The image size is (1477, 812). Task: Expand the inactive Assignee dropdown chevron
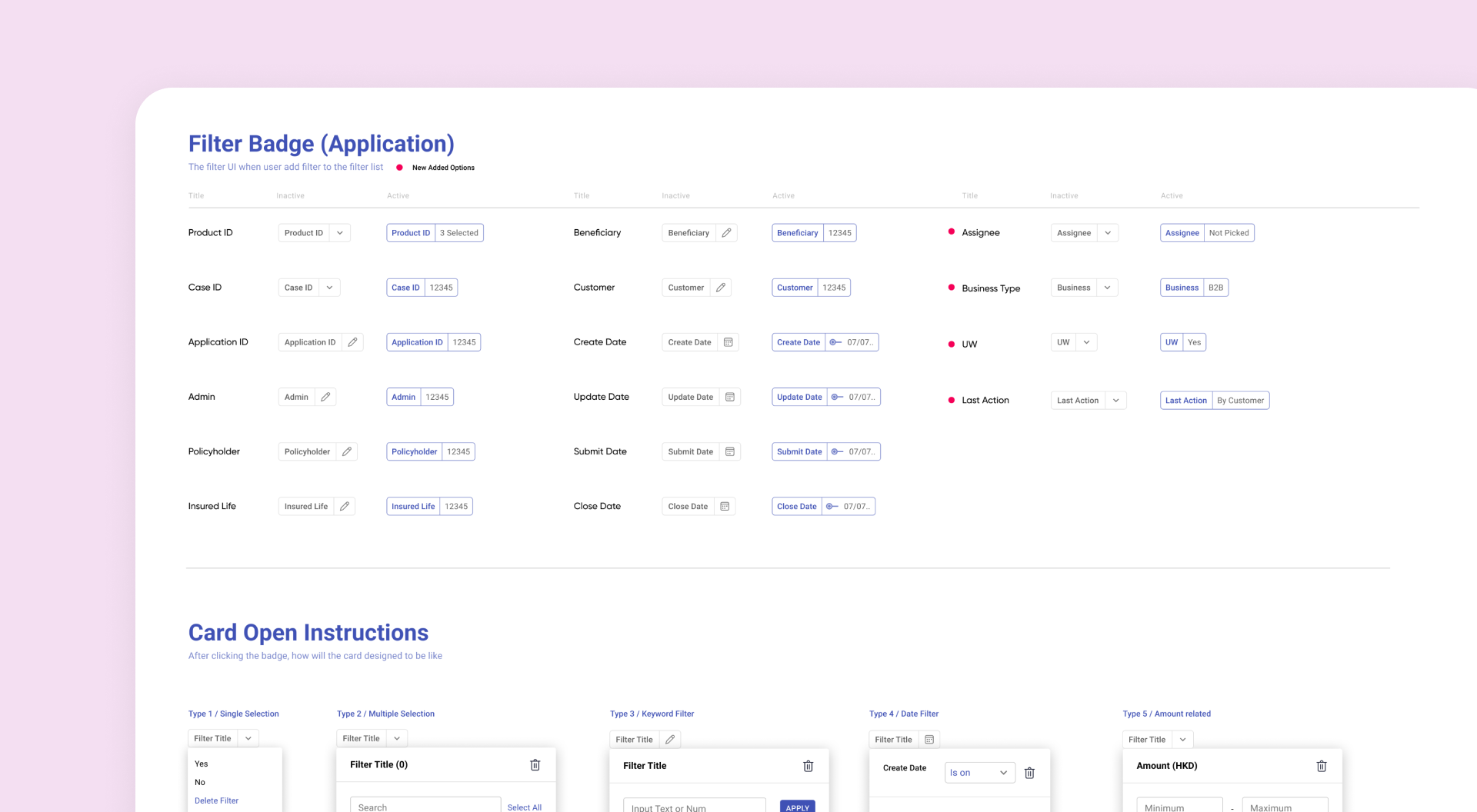click(x=1108, y=232)
